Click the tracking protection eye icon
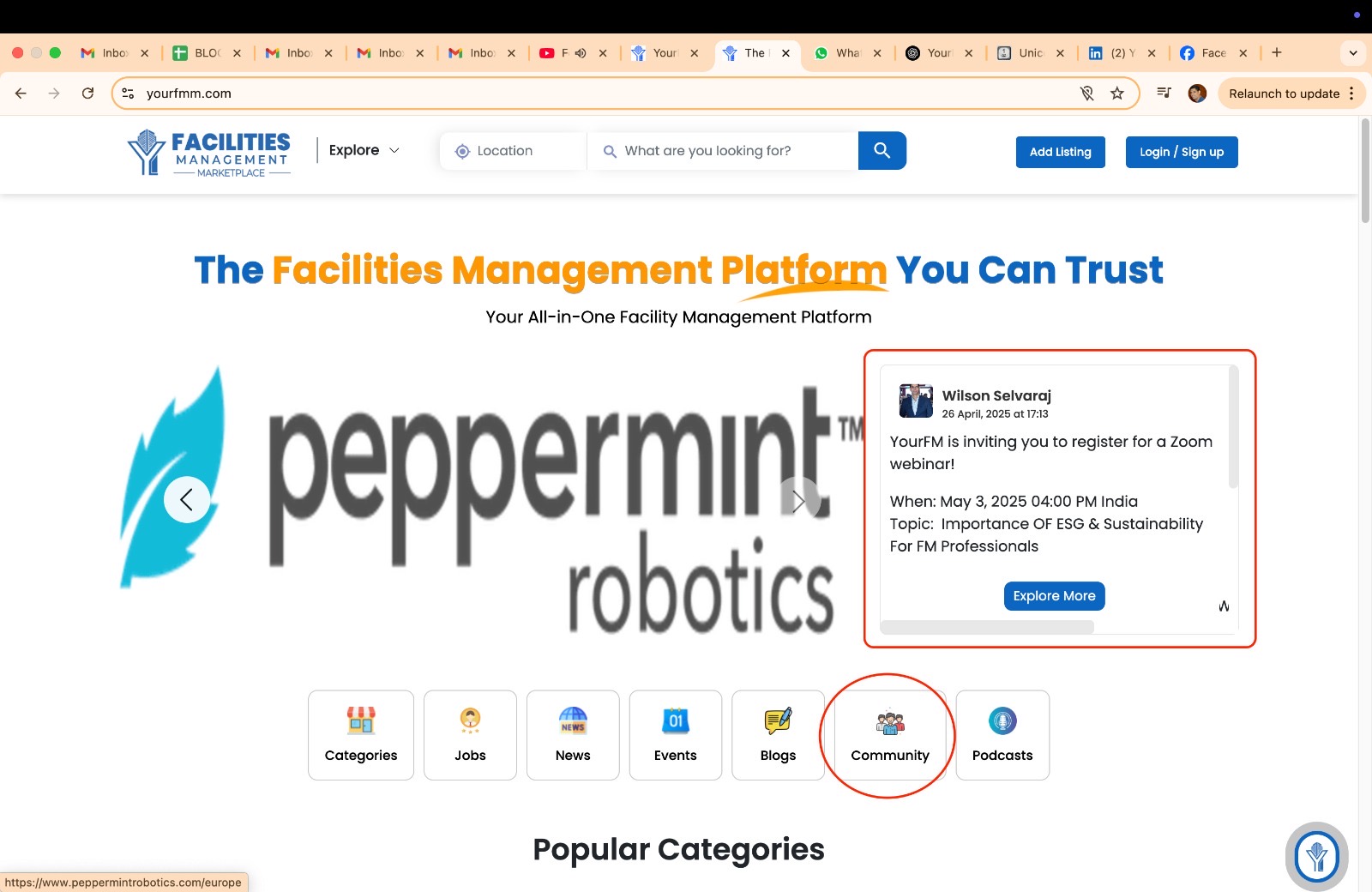Viewport: 1372px width, 892px height. pos(1087,93)
